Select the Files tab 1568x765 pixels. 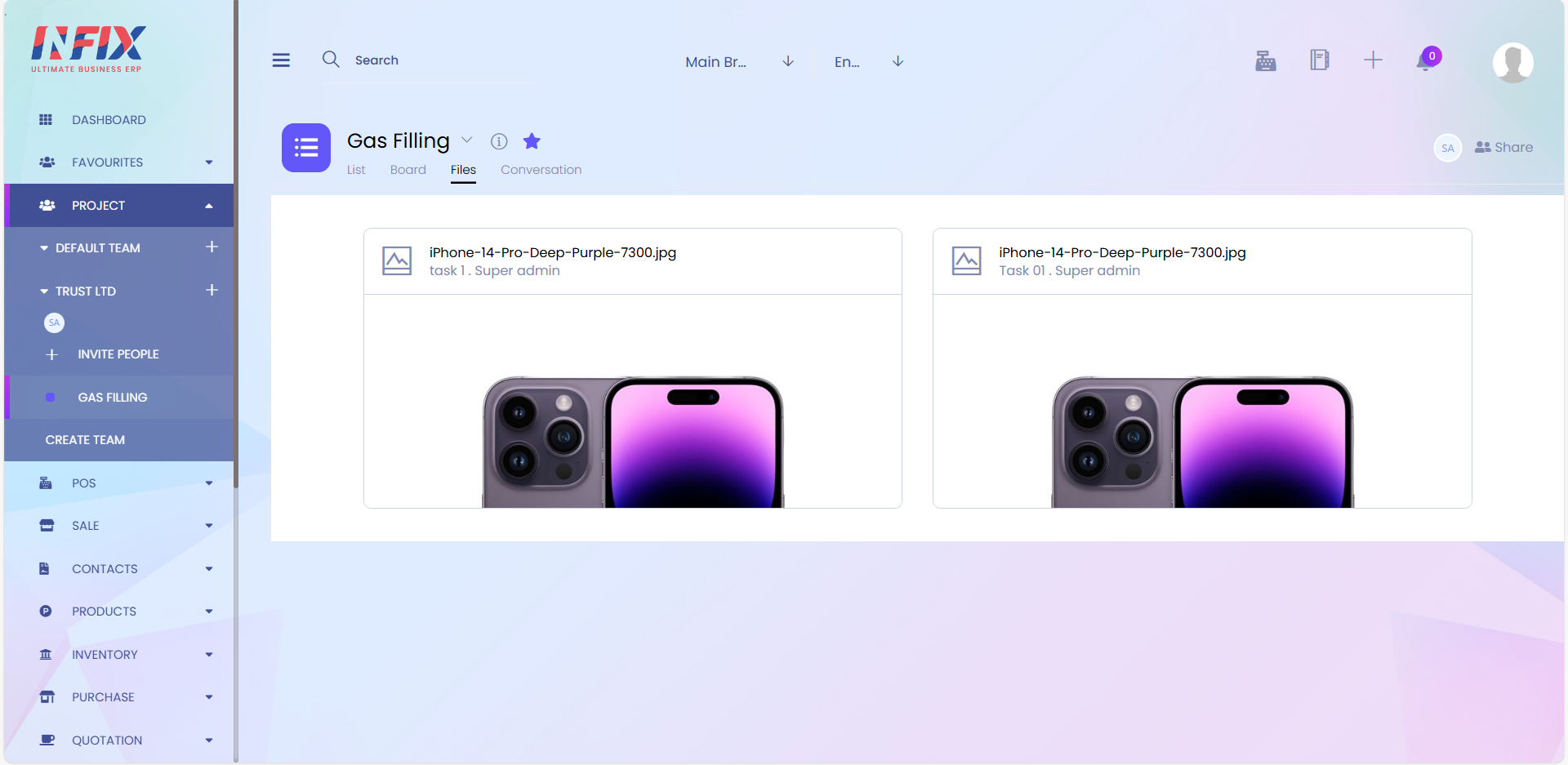(463, 170)
